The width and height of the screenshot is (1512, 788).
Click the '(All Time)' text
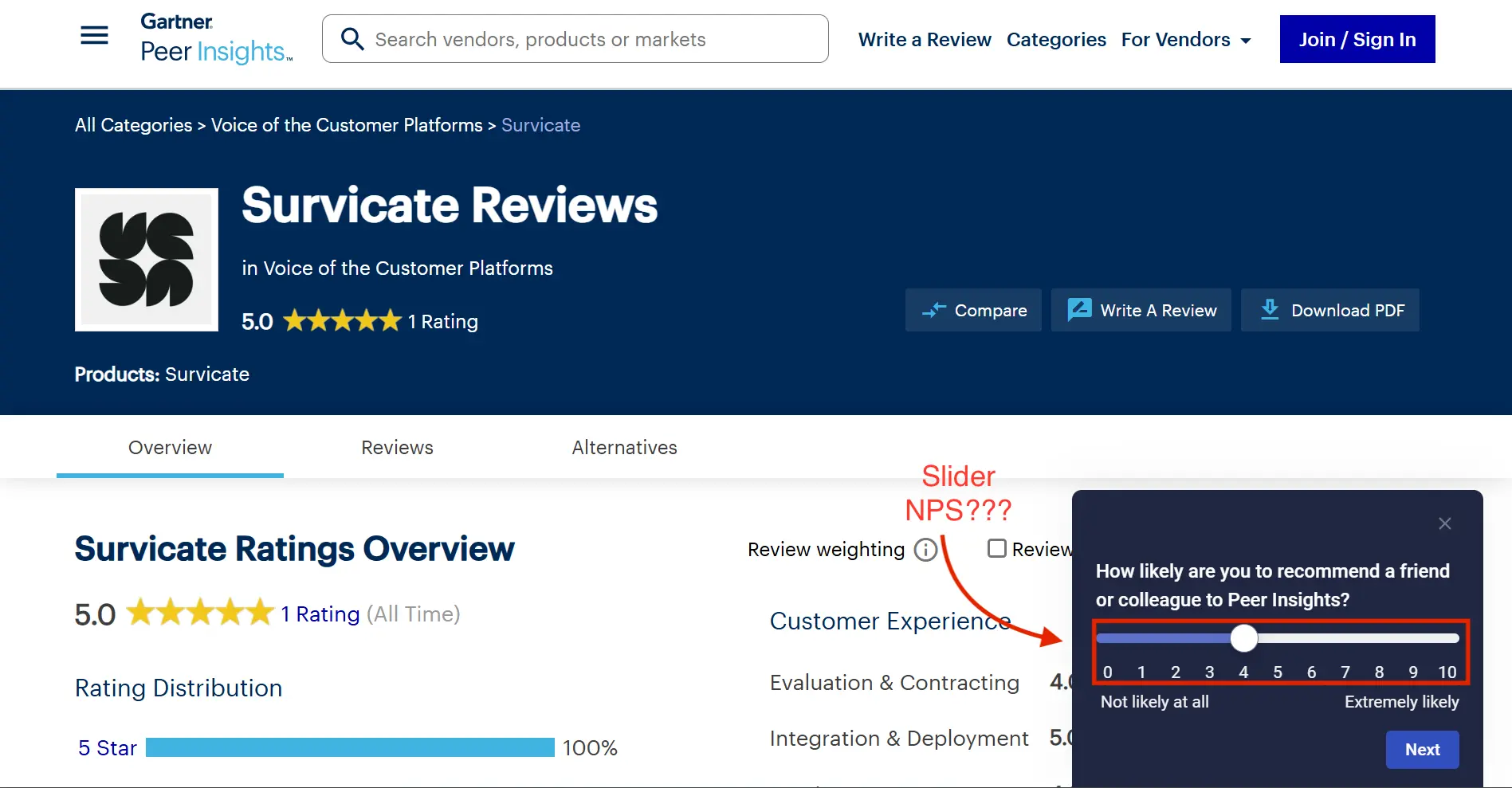[x=413, y=614]
